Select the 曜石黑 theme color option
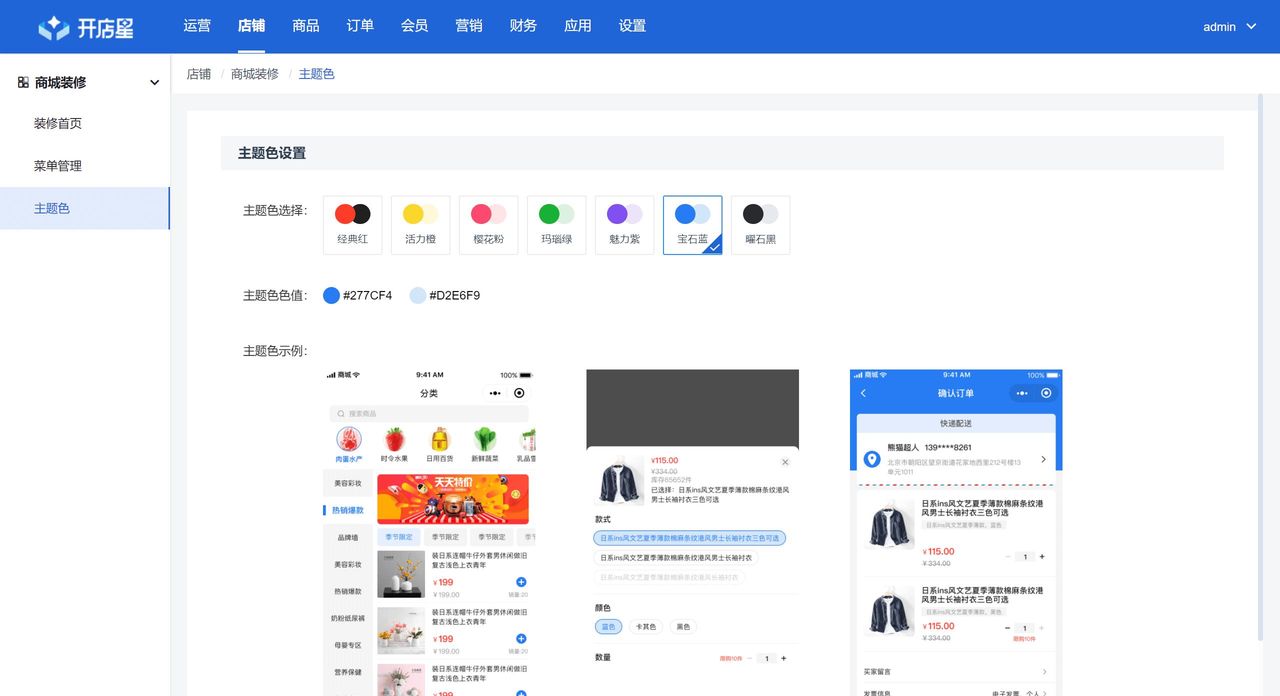This screenshot has width=1280, height=696. [761, 224]
